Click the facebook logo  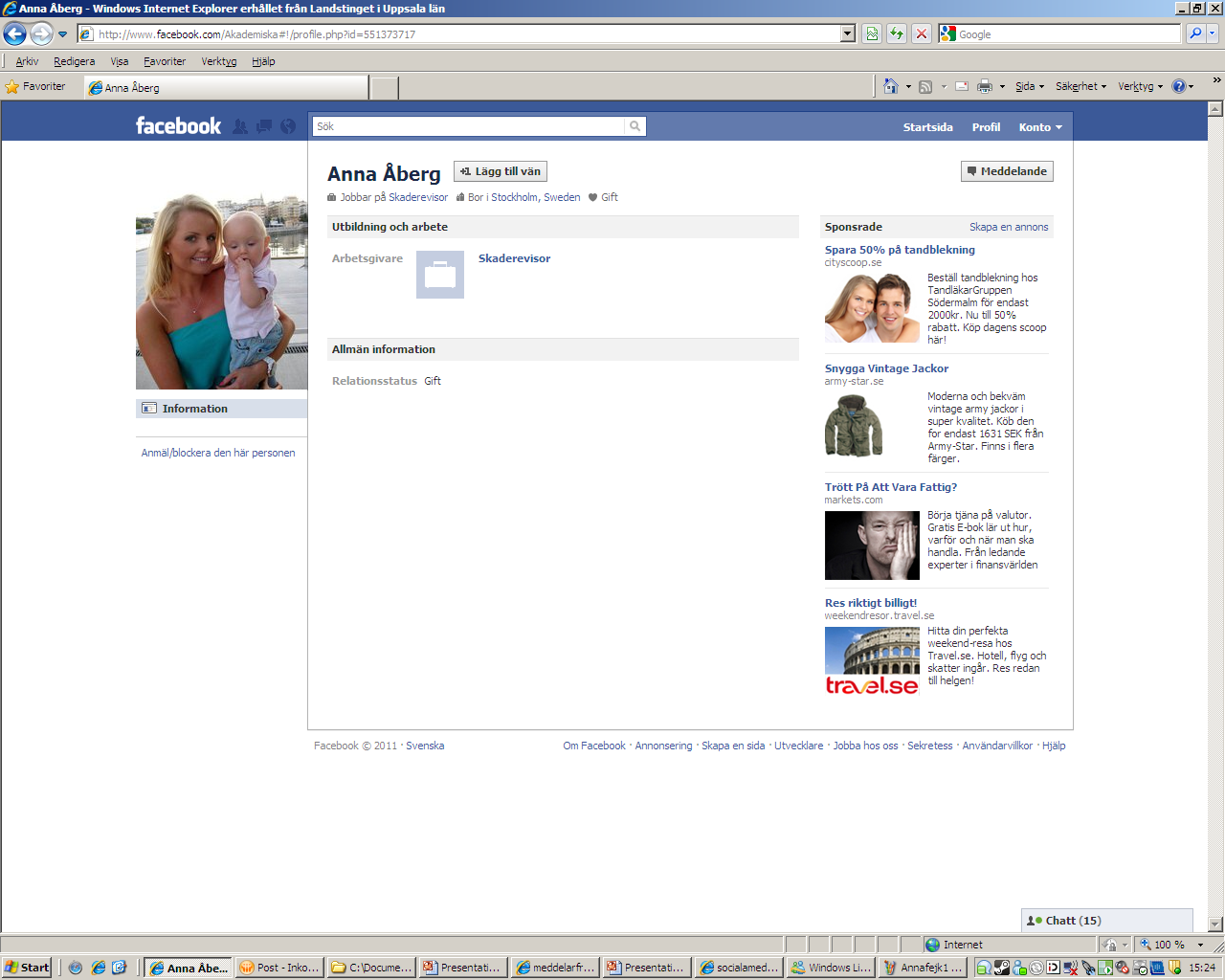(178, 125)
